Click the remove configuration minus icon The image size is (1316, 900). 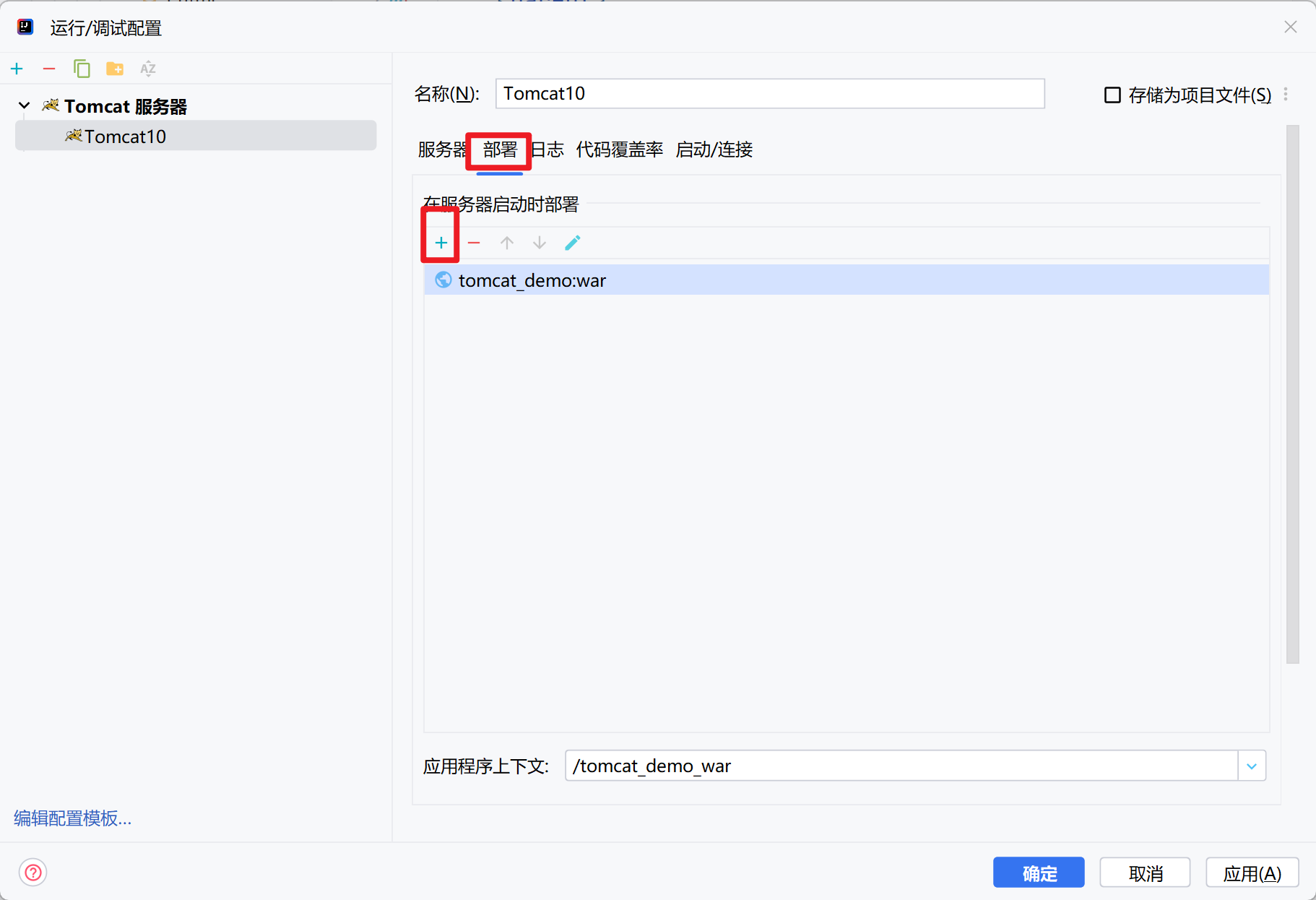tap(49, 69)
